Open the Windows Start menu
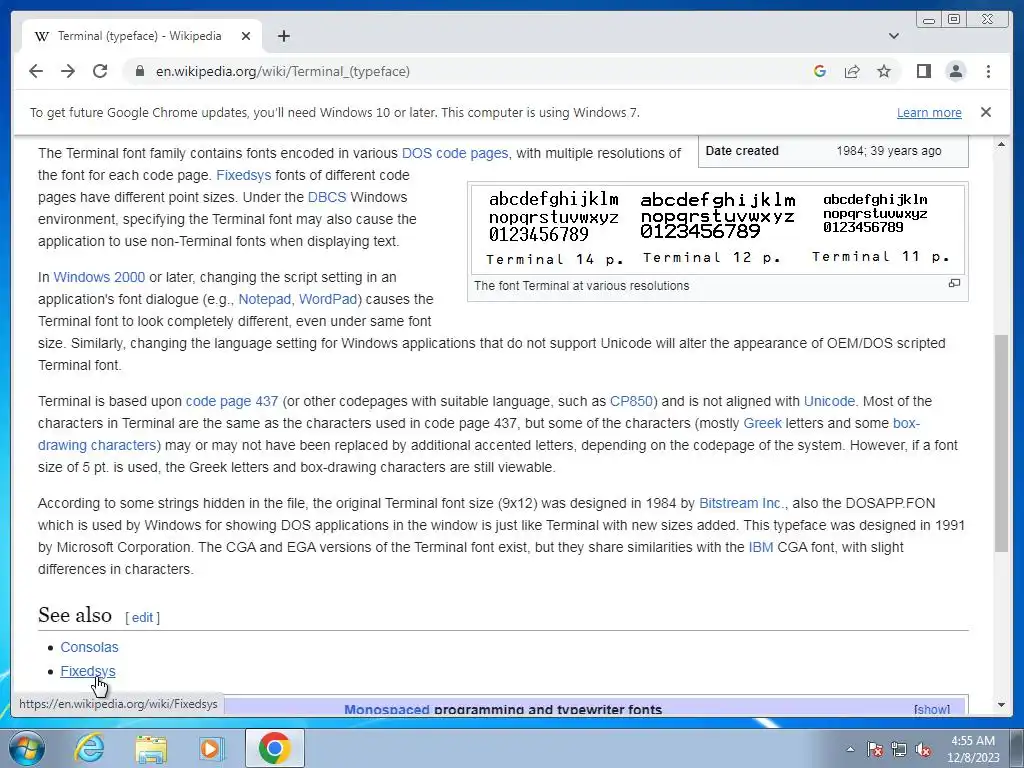This screenshot has height=768, width=1024. pyautogui.click(x=27, y=748)
